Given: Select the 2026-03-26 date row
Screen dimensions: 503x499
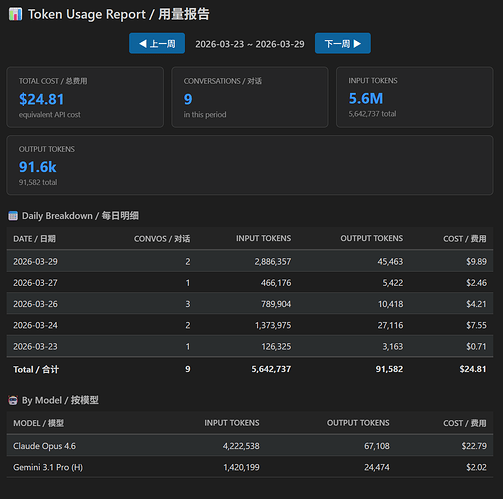Looking at the screenshot, I should [x=250, y=304].
